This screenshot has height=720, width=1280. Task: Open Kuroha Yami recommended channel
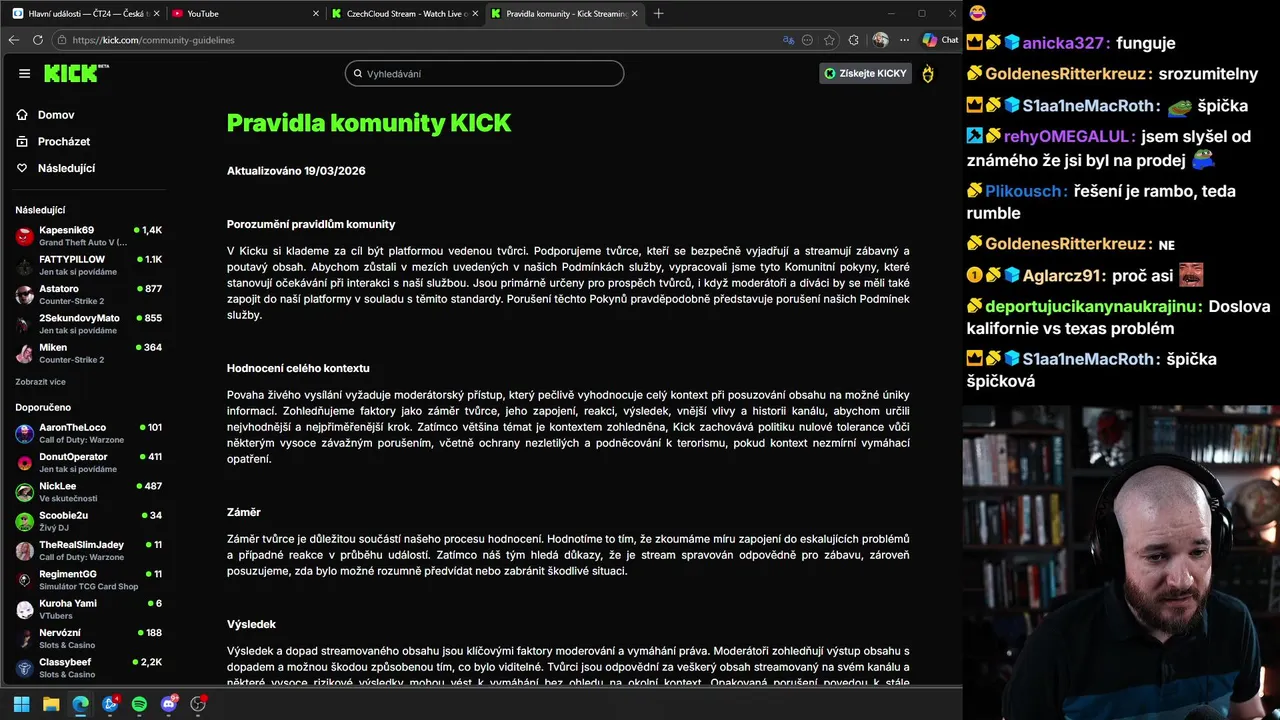pyautogui.click(x=88, y=609)
